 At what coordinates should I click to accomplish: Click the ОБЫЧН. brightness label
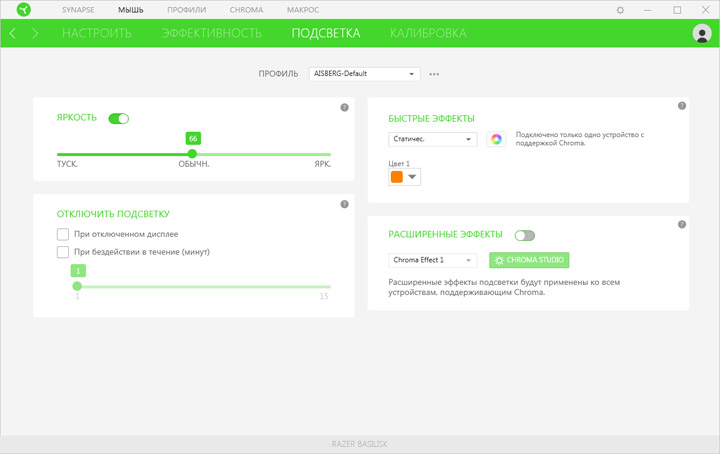tap(194, 164)
